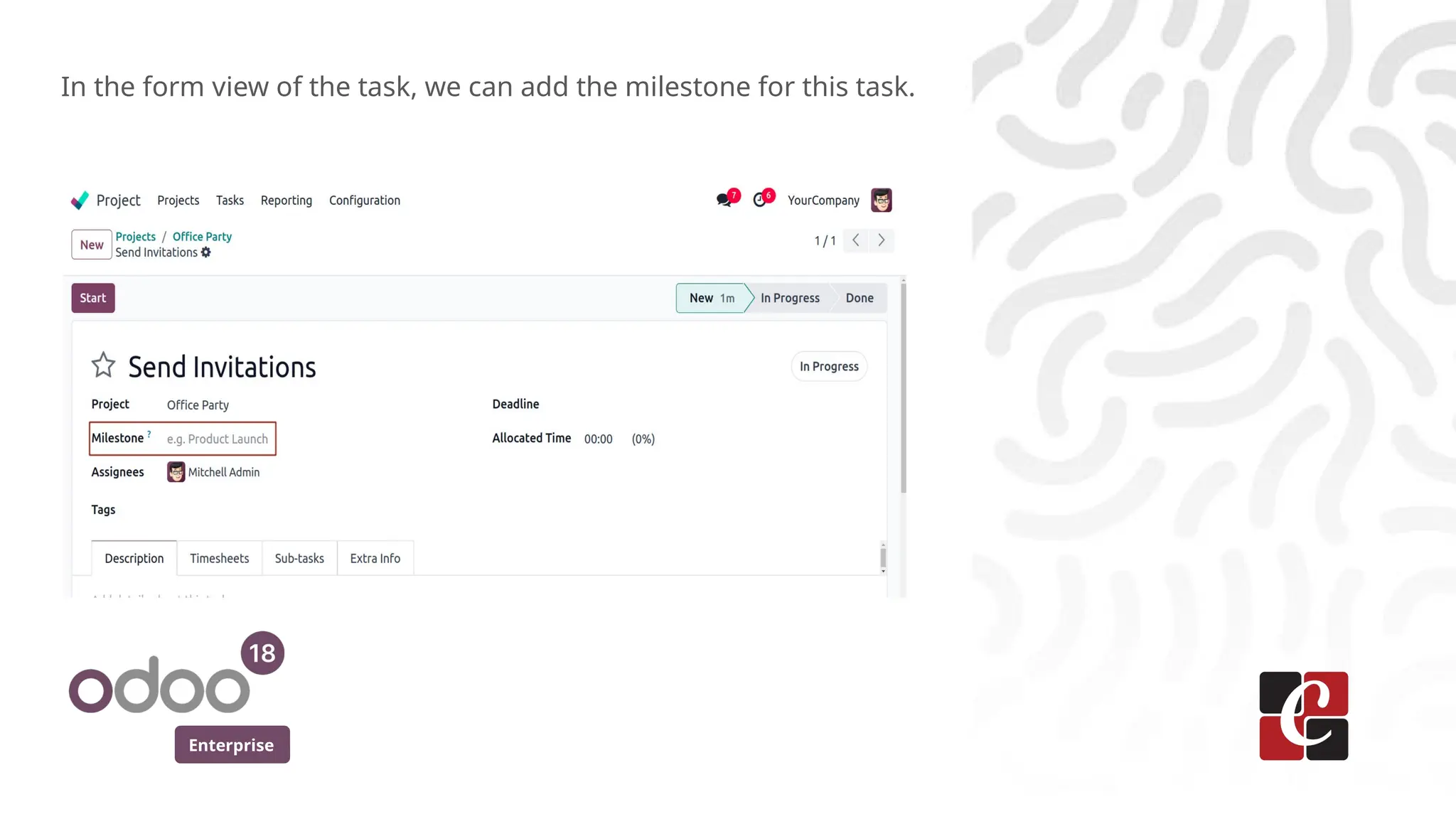This screenshot has width=1456, height=819.
Task: Click the Mitchell Admin assignee avatar
Action: (176, 472)
